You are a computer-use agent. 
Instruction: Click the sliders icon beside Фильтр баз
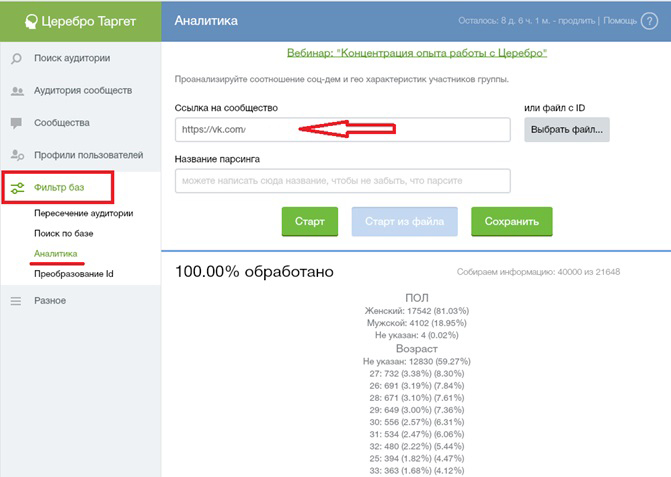[18, 188]
